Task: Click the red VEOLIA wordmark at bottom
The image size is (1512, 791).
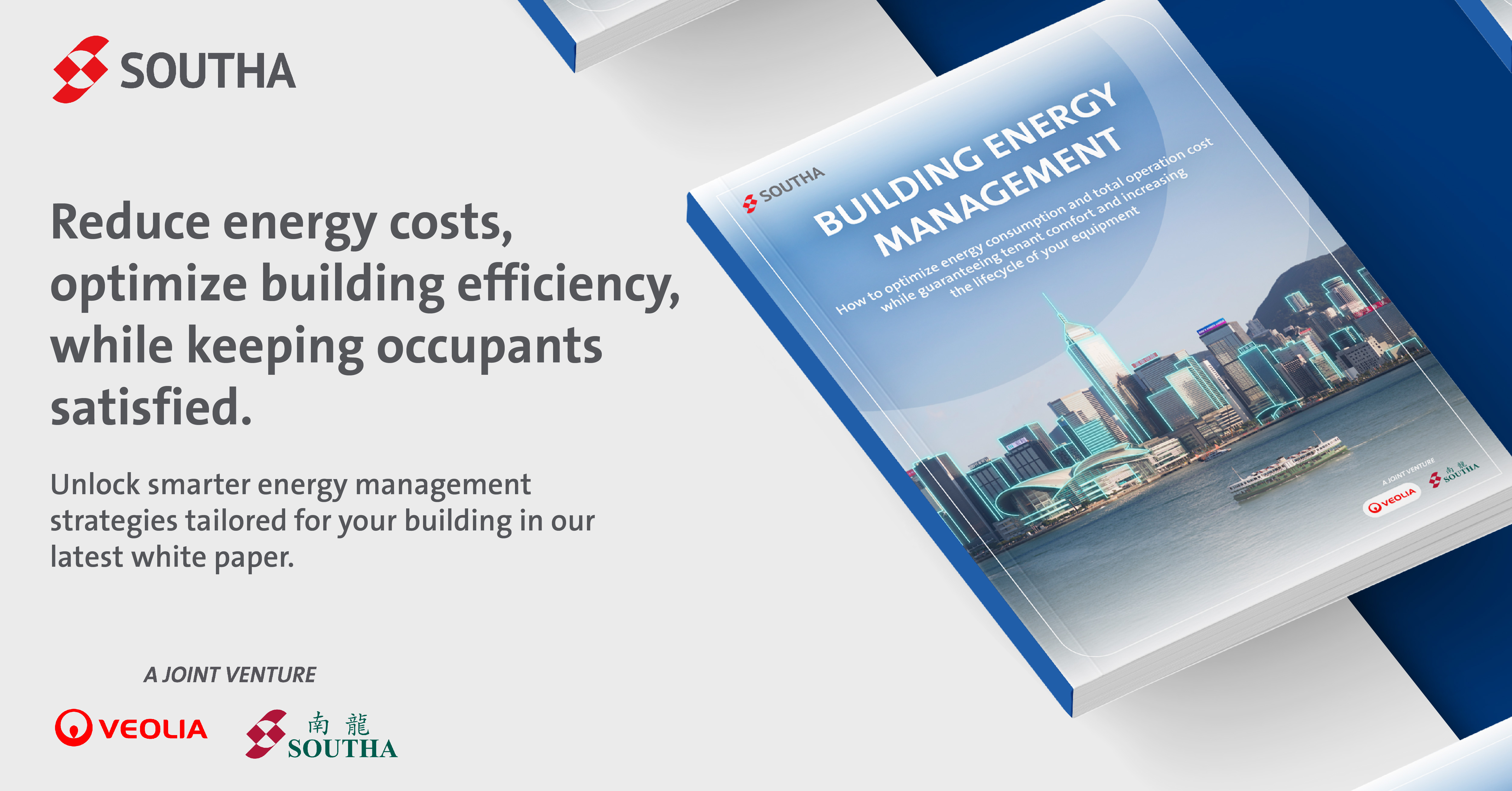Action: (x=153, y=729)
